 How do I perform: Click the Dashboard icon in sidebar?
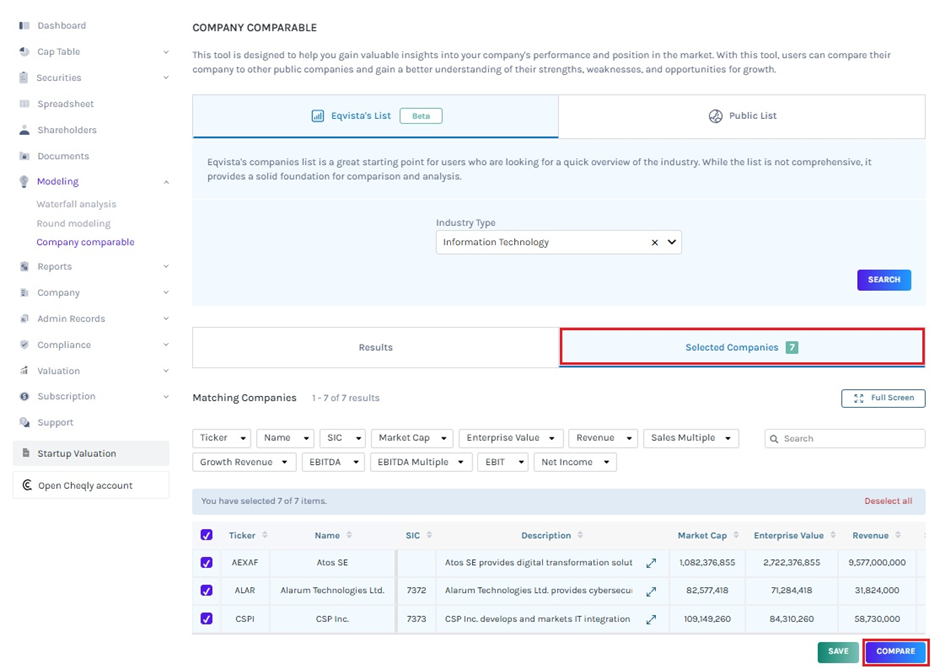[24, 25]
